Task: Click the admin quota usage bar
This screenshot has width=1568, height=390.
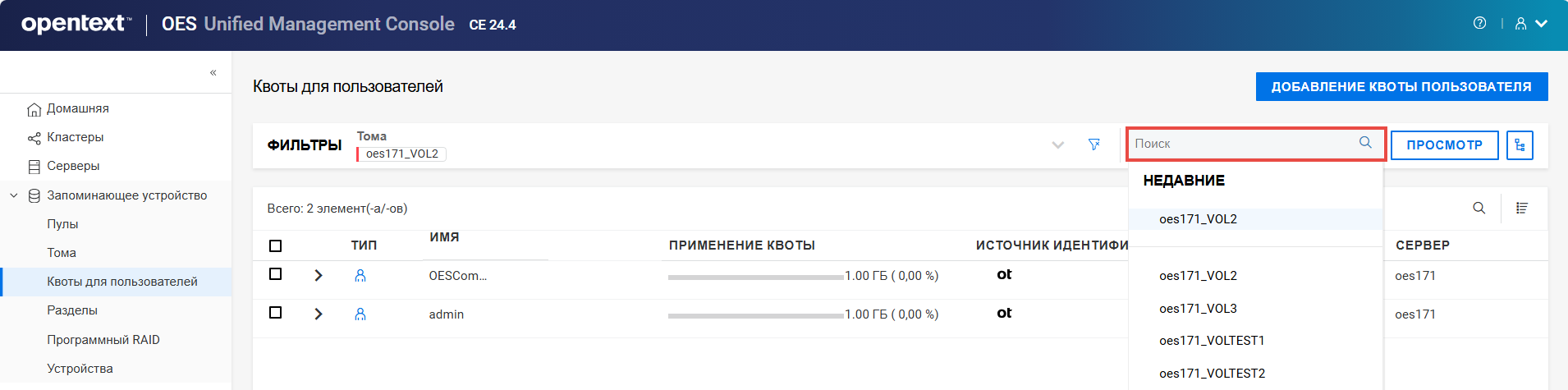Action: [755, 315]
